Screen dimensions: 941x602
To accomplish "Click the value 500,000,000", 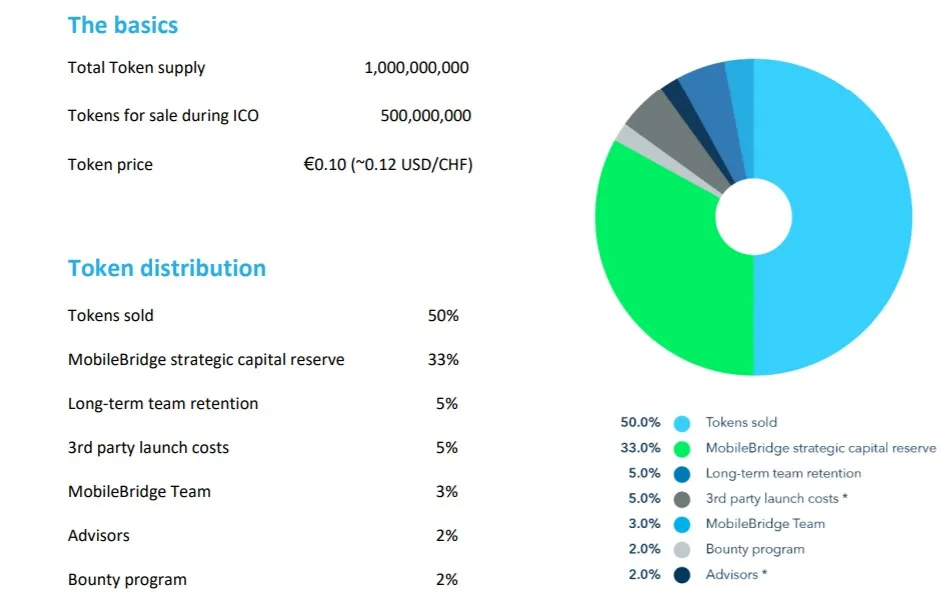I will tap(425, 115).
